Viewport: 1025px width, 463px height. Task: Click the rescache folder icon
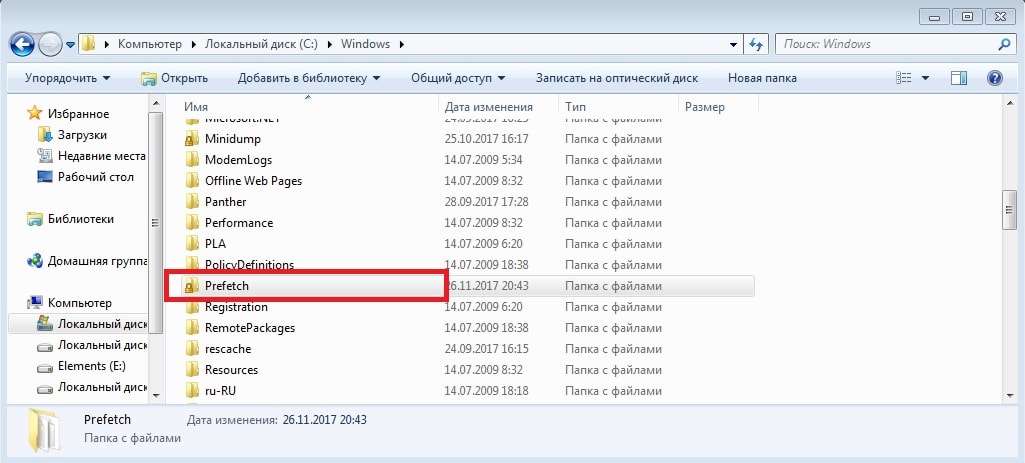[192, 349]
